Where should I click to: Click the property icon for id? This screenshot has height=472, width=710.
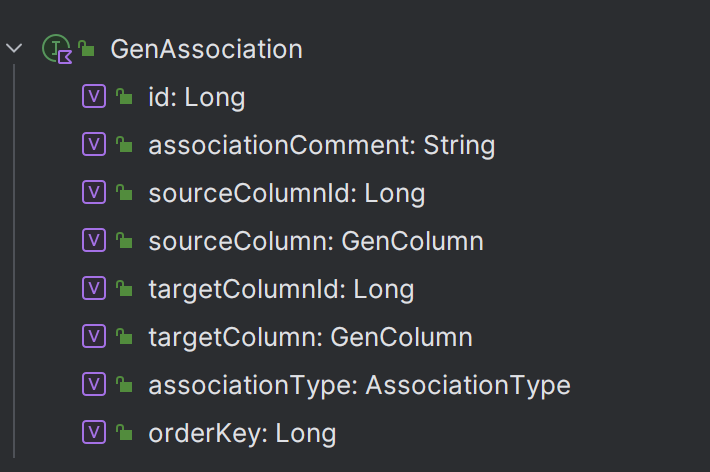click(x=94, y=96)
